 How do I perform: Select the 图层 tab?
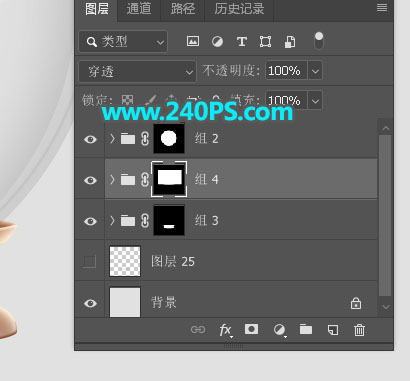pos(96,9)
